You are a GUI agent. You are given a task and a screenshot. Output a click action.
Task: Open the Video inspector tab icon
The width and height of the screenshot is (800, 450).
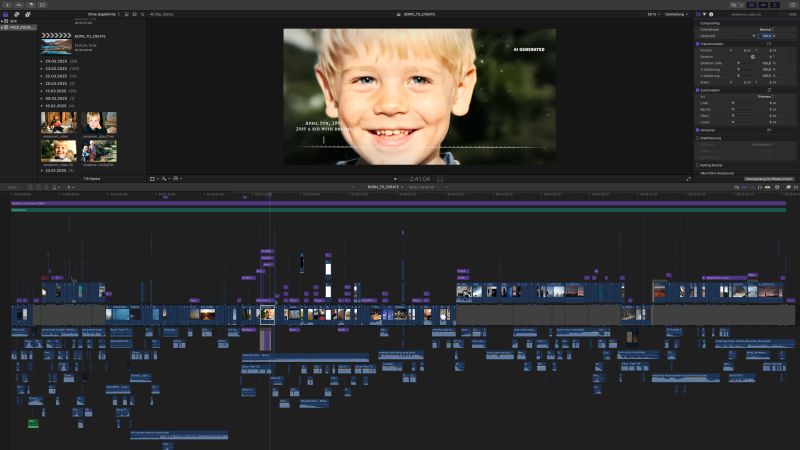[x=698, y=14]
